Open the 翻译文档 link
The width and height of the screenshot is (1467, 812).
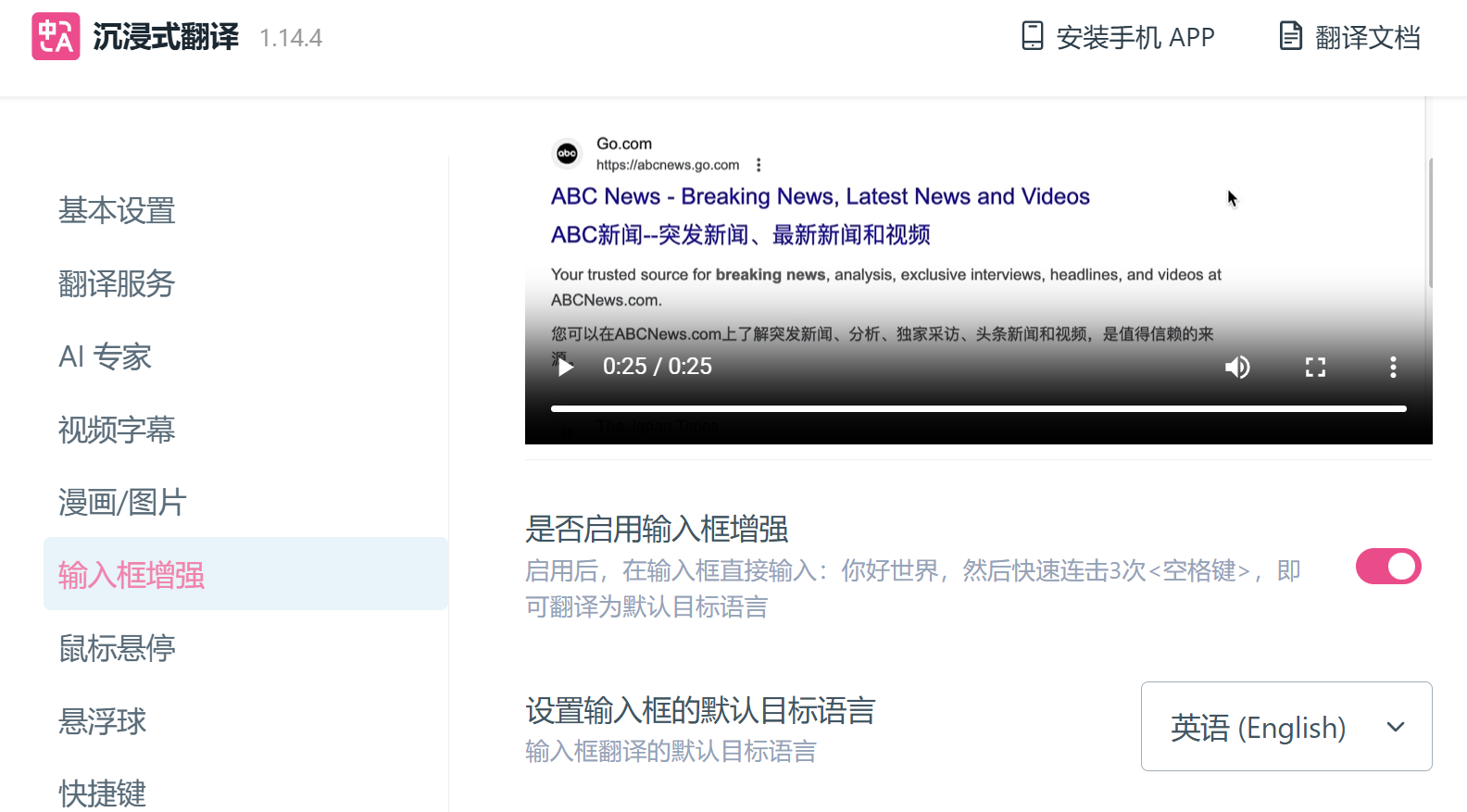pyautogui.click(x=1349, y=37)
